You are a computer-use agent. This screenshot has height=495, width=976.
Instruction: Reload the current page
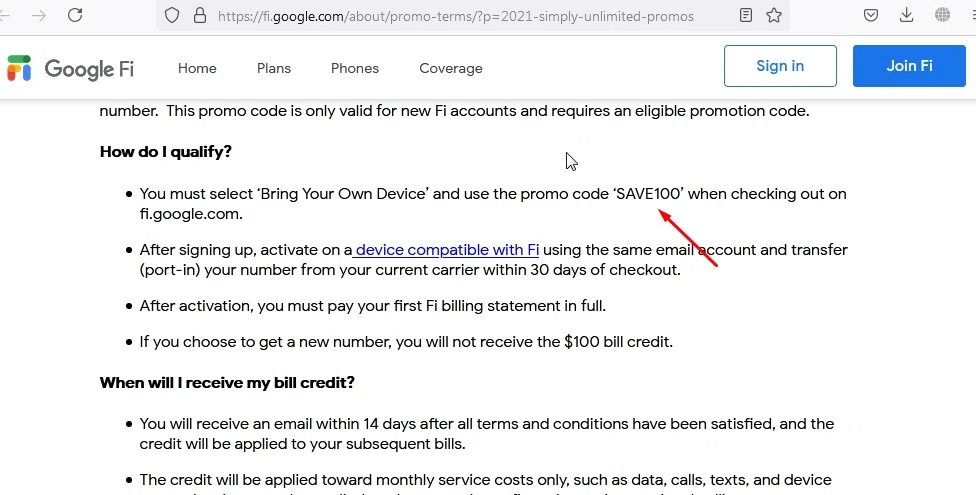pyautogui.click(x=75, y=16)
